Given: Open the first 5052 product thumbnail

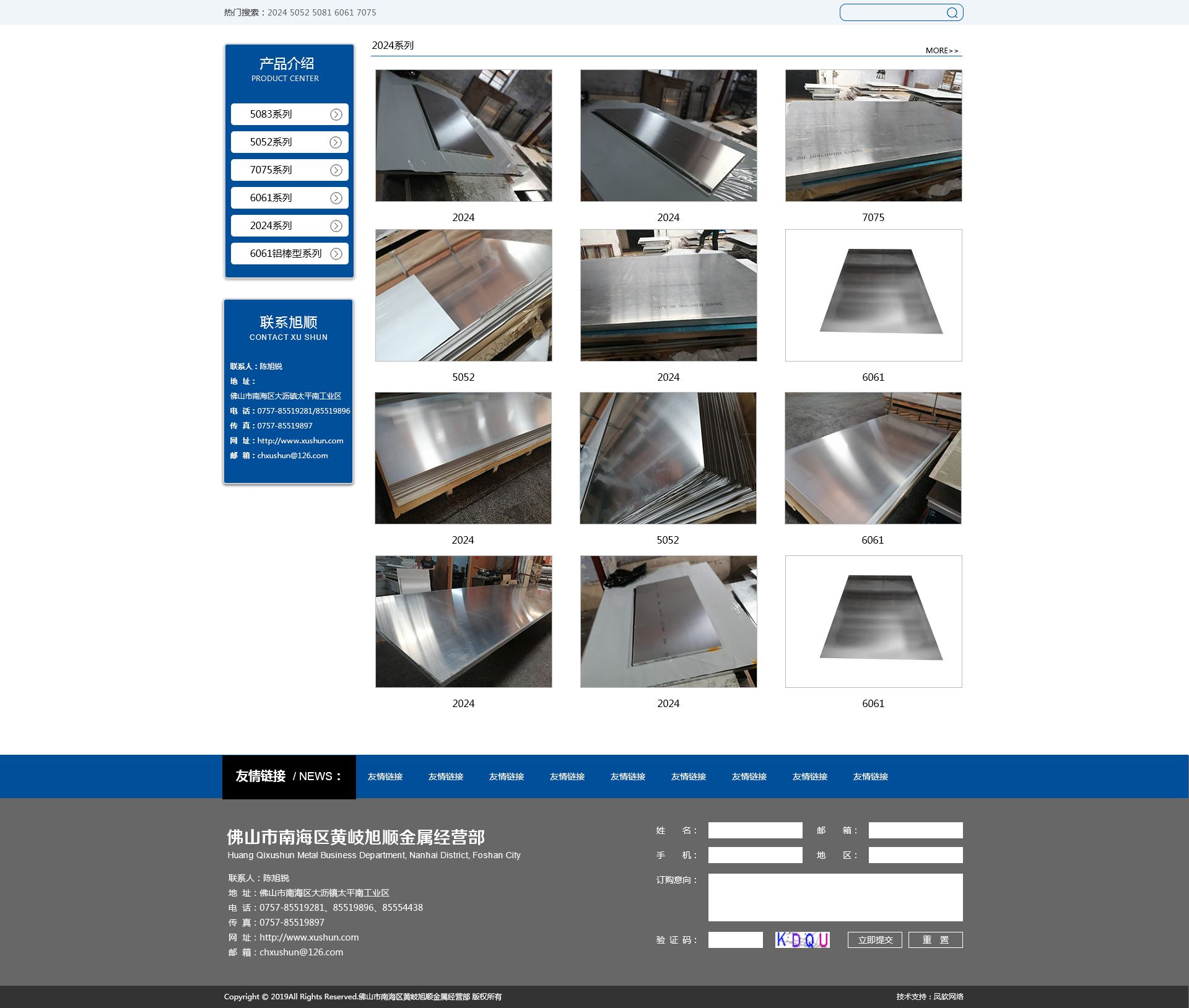Looking at the screenshot, I should [x=463, y=295].
